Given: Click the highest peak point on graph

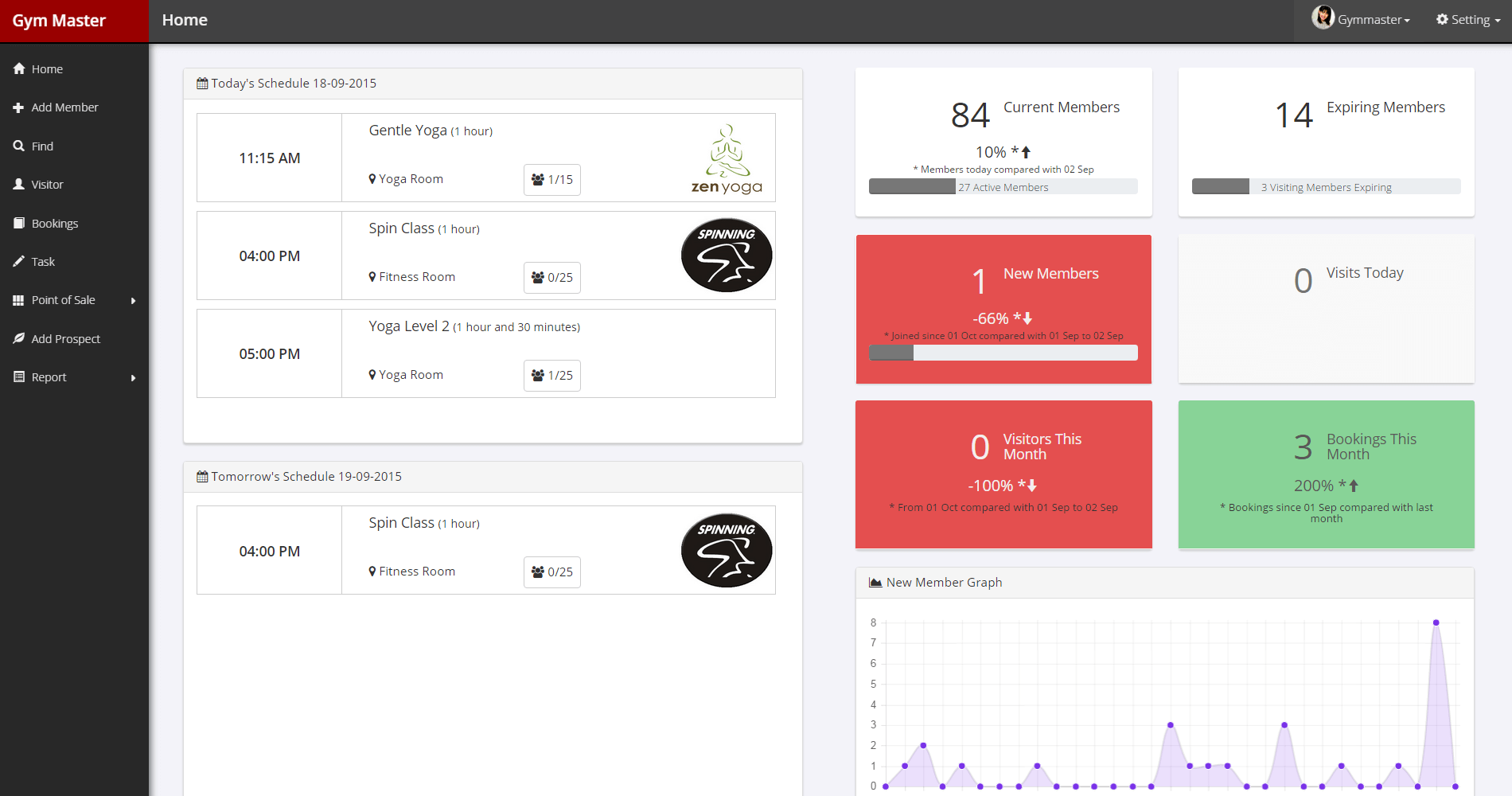Looking at the screenshot, I should 1436,622.
